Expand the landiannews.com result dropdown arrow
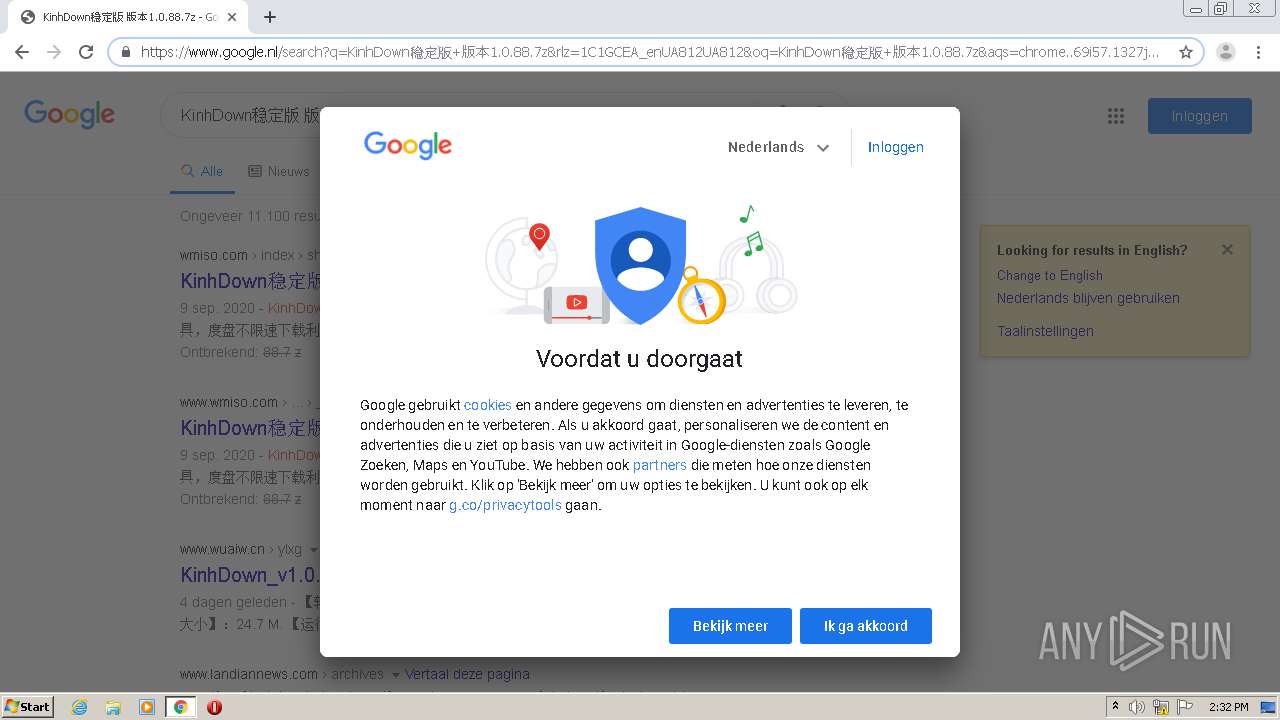Image resolution: width=1280 pixels, height=720 pixels. [x=396, y=675]
